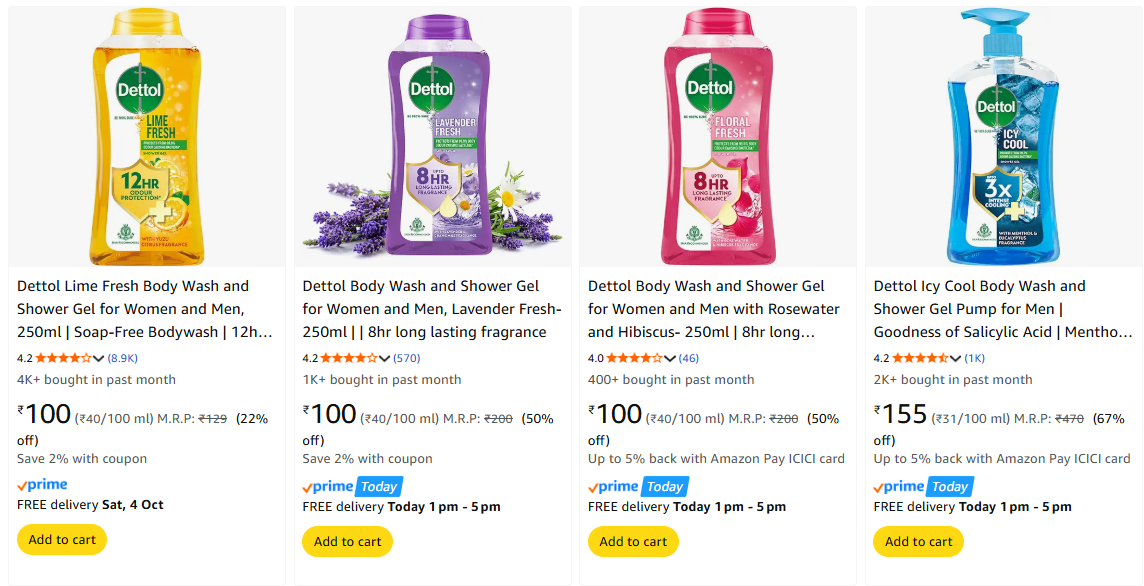Click Prime logo under Lime Fresh product
The width and height of the screenshot is (1144, 586).
coord(43,485)
